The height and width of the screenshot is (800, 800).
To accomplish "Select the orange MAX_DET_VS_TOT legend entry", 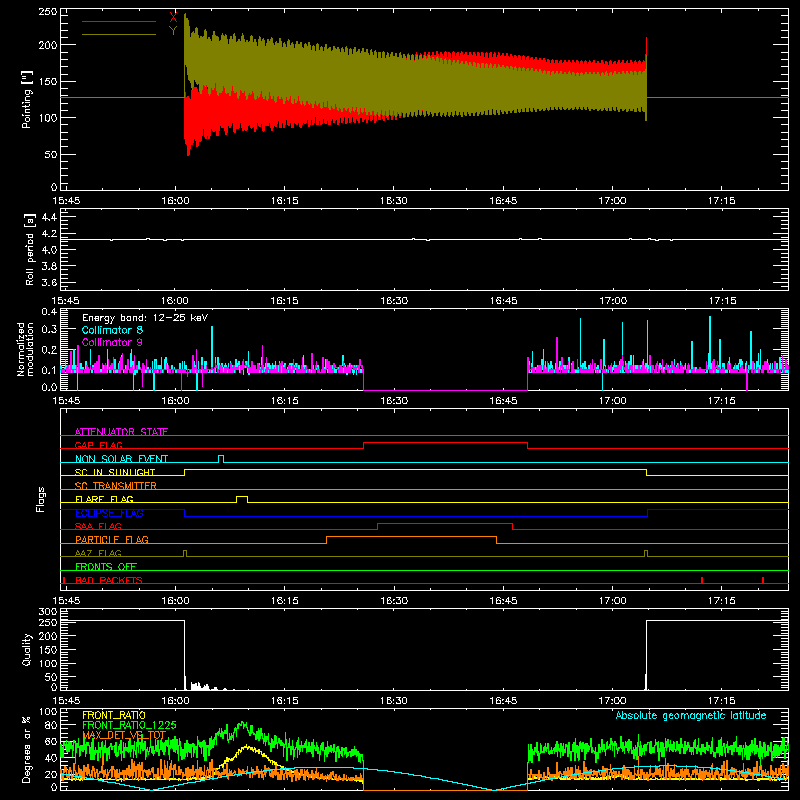I will click(123, 735).
